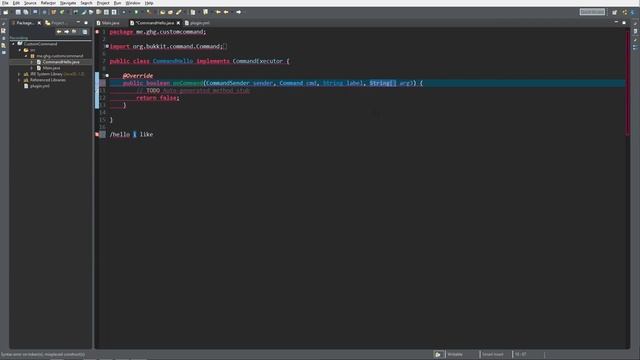This screenshot has height=360, width=640.
Task: Open the Search menu
Action: pos(86,3)
